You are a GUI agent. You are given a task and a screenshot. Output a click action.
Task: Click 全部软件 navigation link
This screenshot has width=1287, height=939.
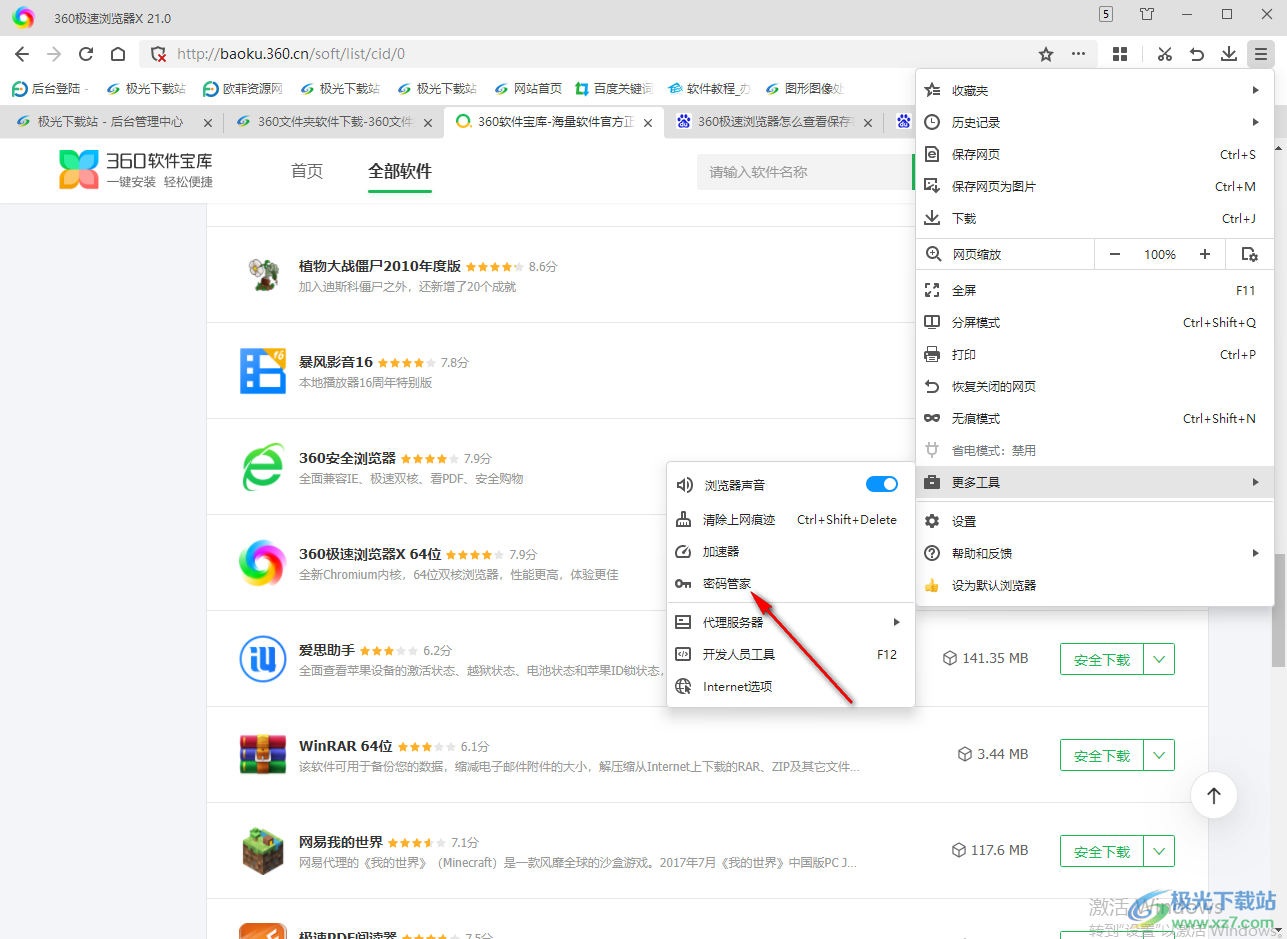point(400,171)
